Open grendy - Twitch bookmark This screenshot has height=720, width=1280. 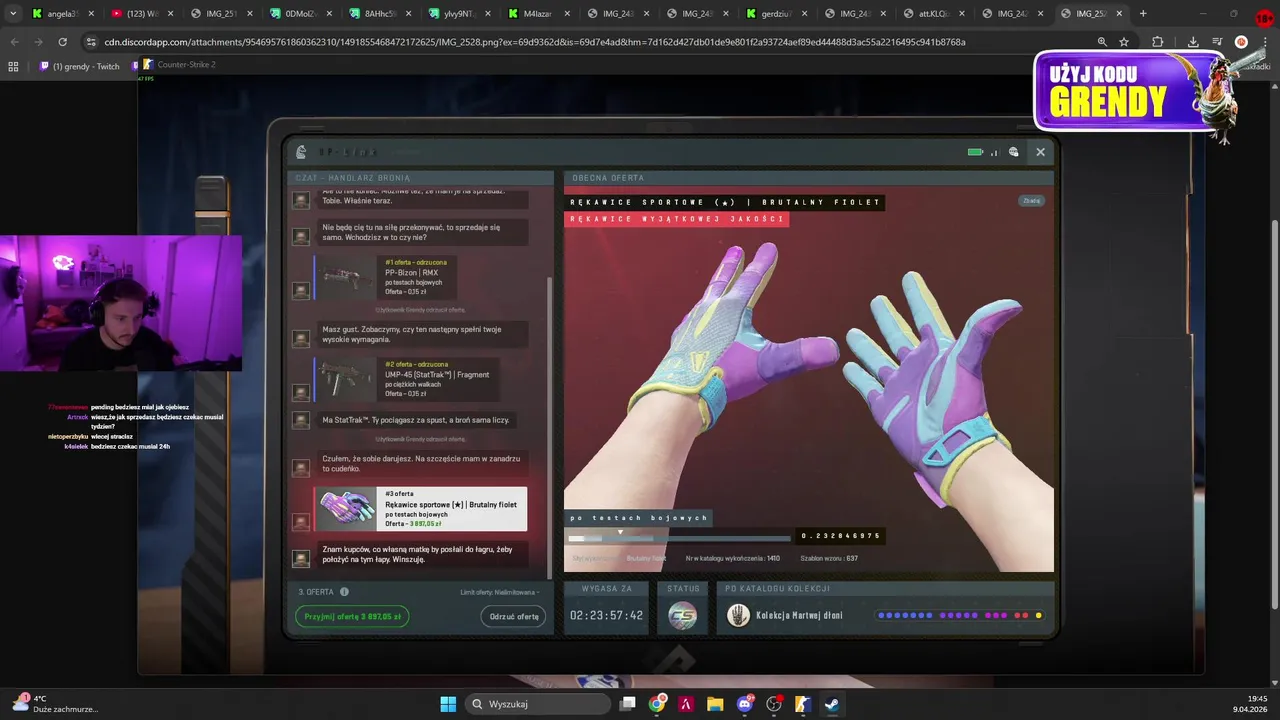(x=79, y=66)
